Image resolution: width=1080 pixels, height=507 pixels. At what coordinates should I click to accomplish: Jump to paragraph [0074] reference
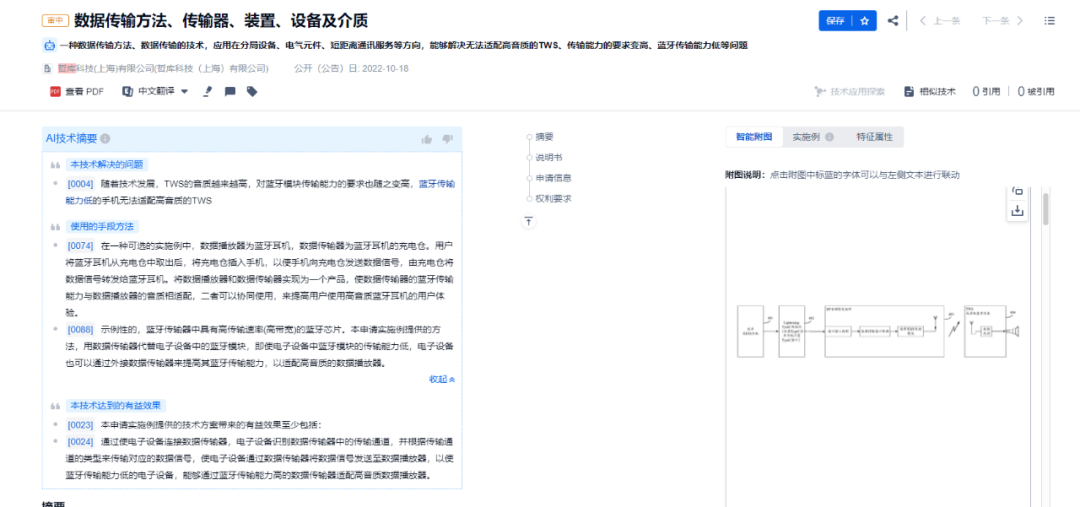click(80, 245)
